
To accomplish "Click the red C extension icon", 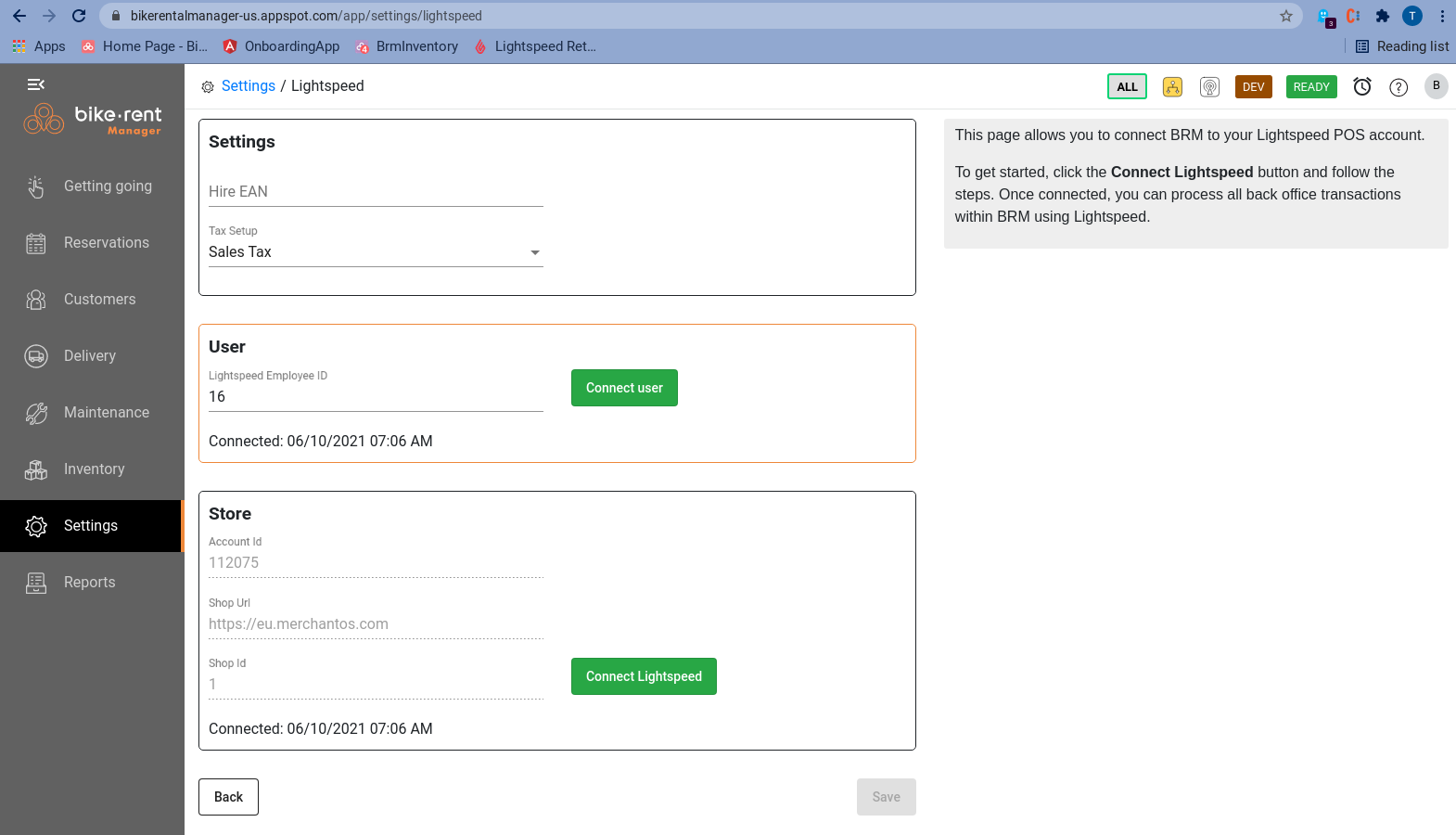I will pos(1353,16).
